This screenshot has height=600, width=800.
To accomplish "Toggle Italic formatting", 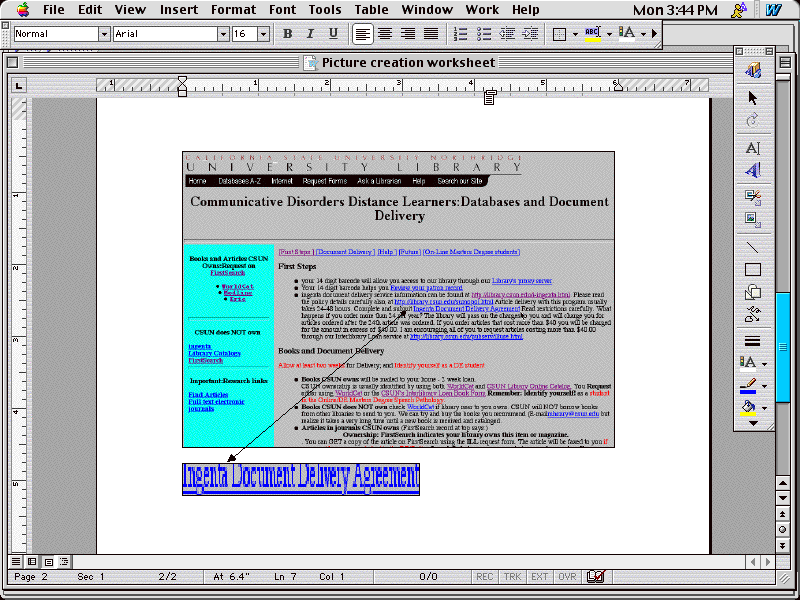I will point(310,34).
